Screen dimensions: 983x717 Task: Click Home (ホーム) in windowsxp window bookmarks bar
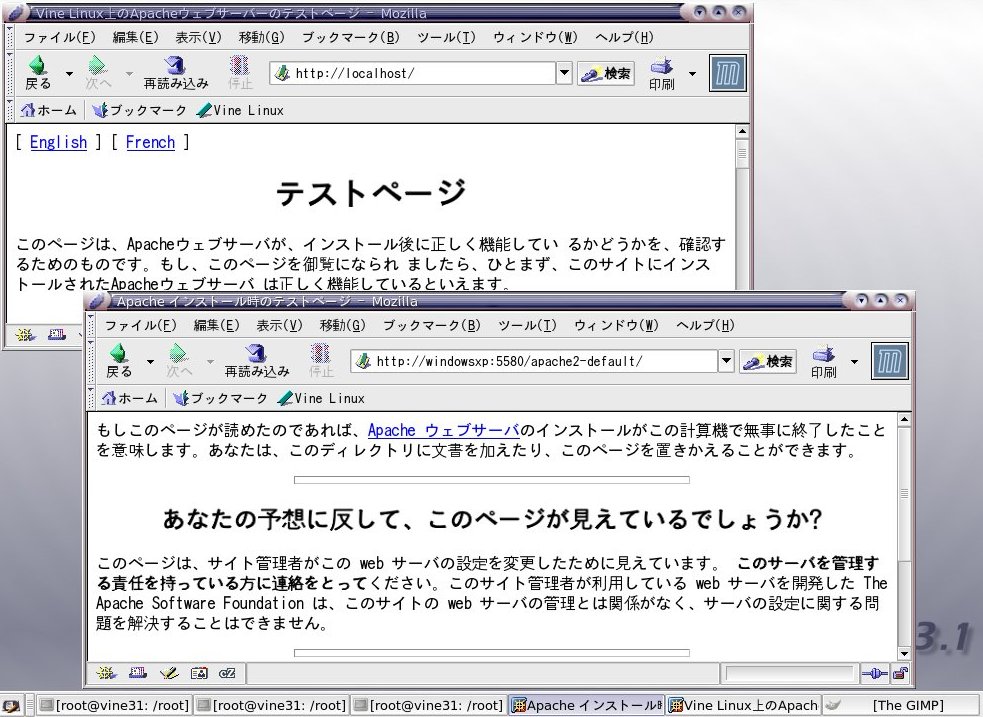[129, 398]
